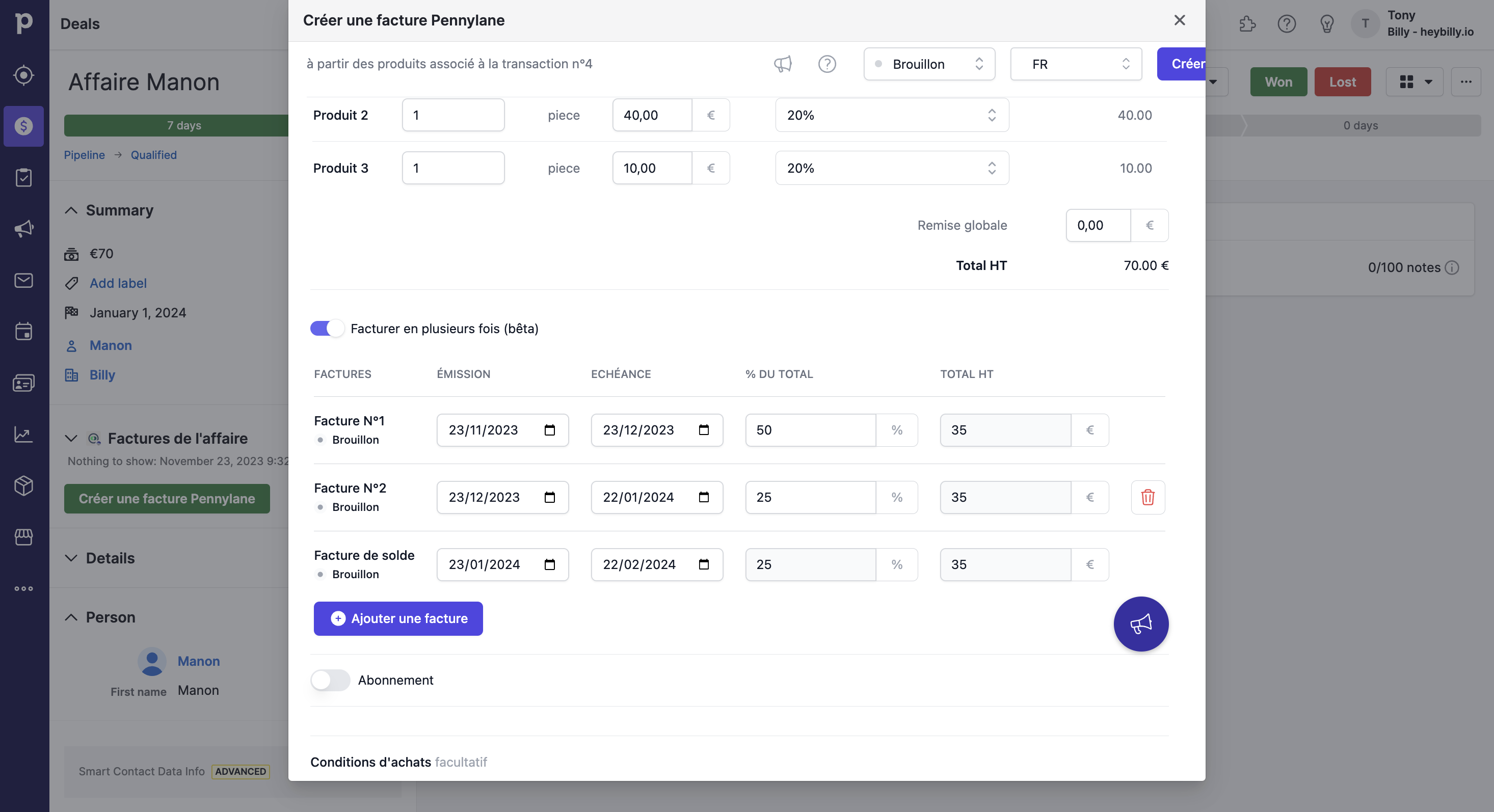Open the Brouillon status dropdown

929,64
